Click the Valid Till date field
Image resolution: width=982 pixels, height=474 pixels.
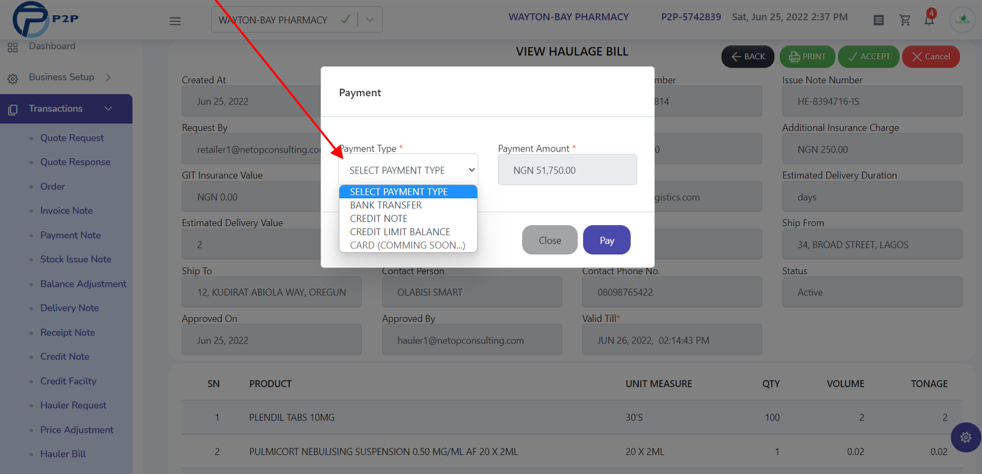point(672,340)
